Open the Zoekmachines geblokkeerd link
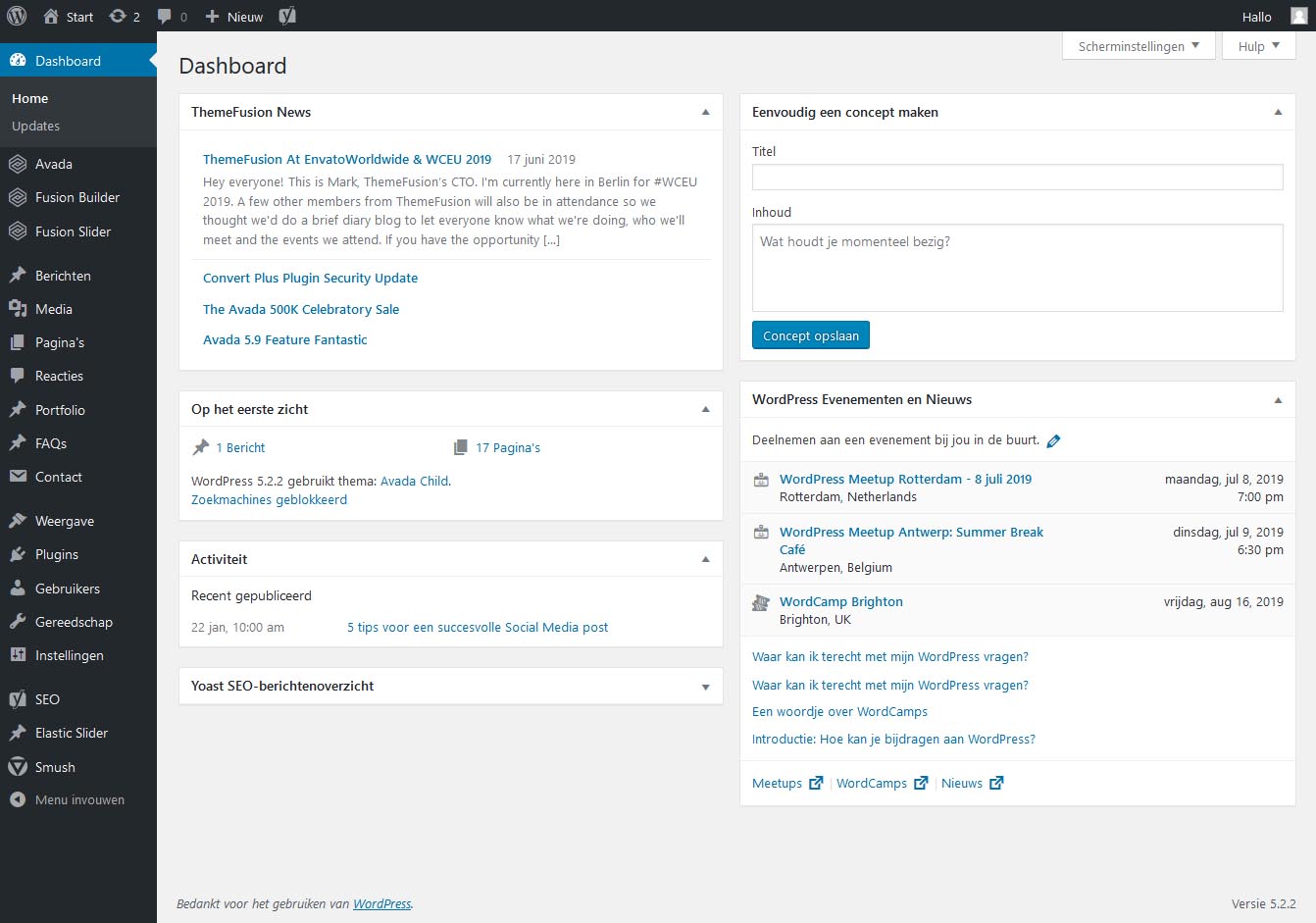This screenshot has width=1316, height=923. pos(269,499)
